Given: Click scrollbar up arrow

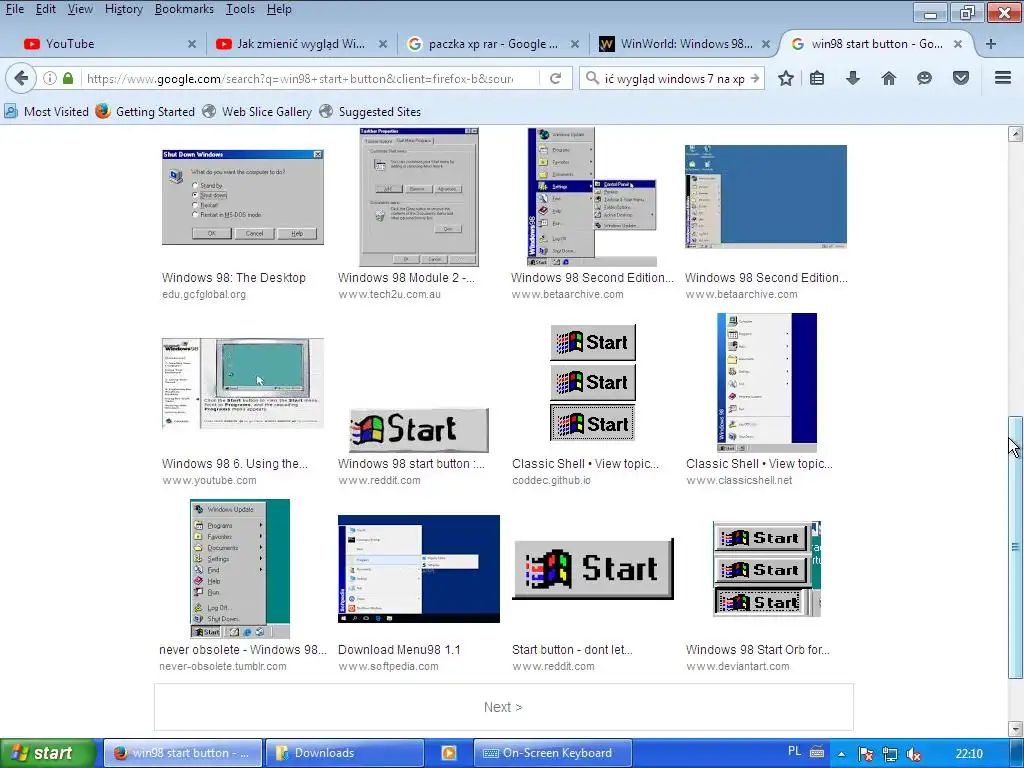Looking at the screenshot, I should click(1015, 134).
